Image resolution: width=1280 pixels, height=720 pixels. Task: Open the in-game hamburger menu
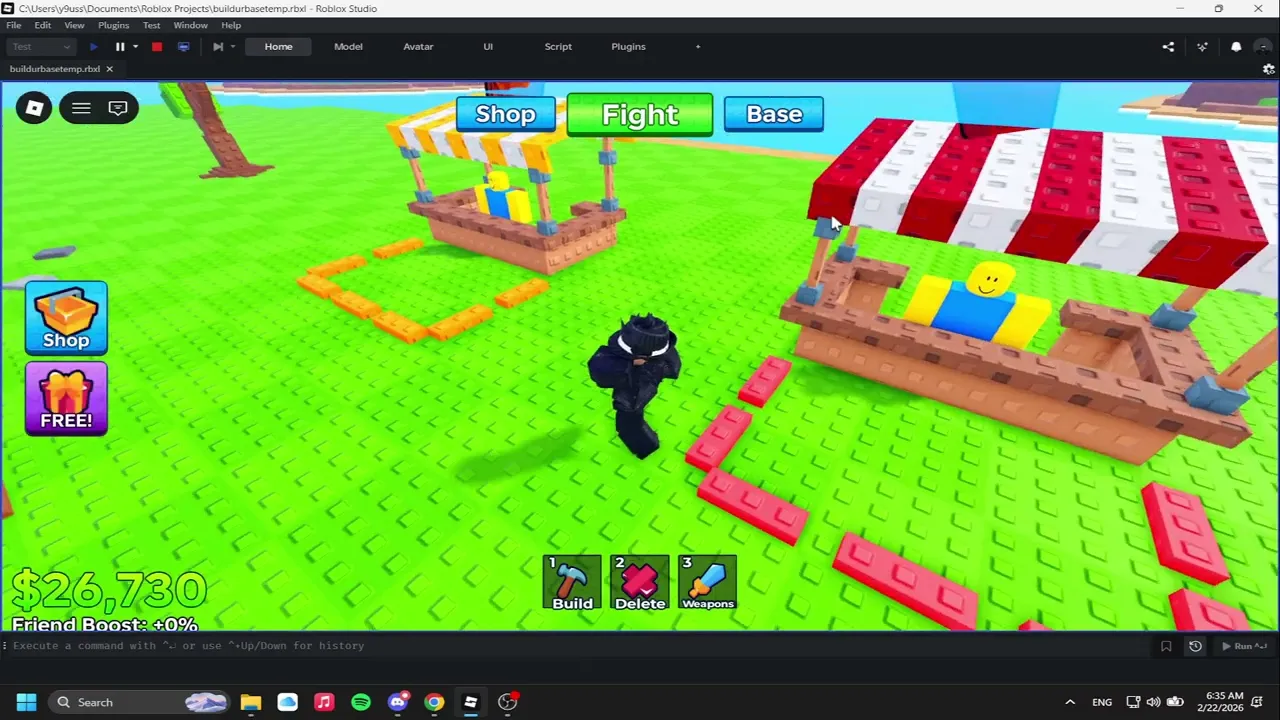tap(81, 108)
